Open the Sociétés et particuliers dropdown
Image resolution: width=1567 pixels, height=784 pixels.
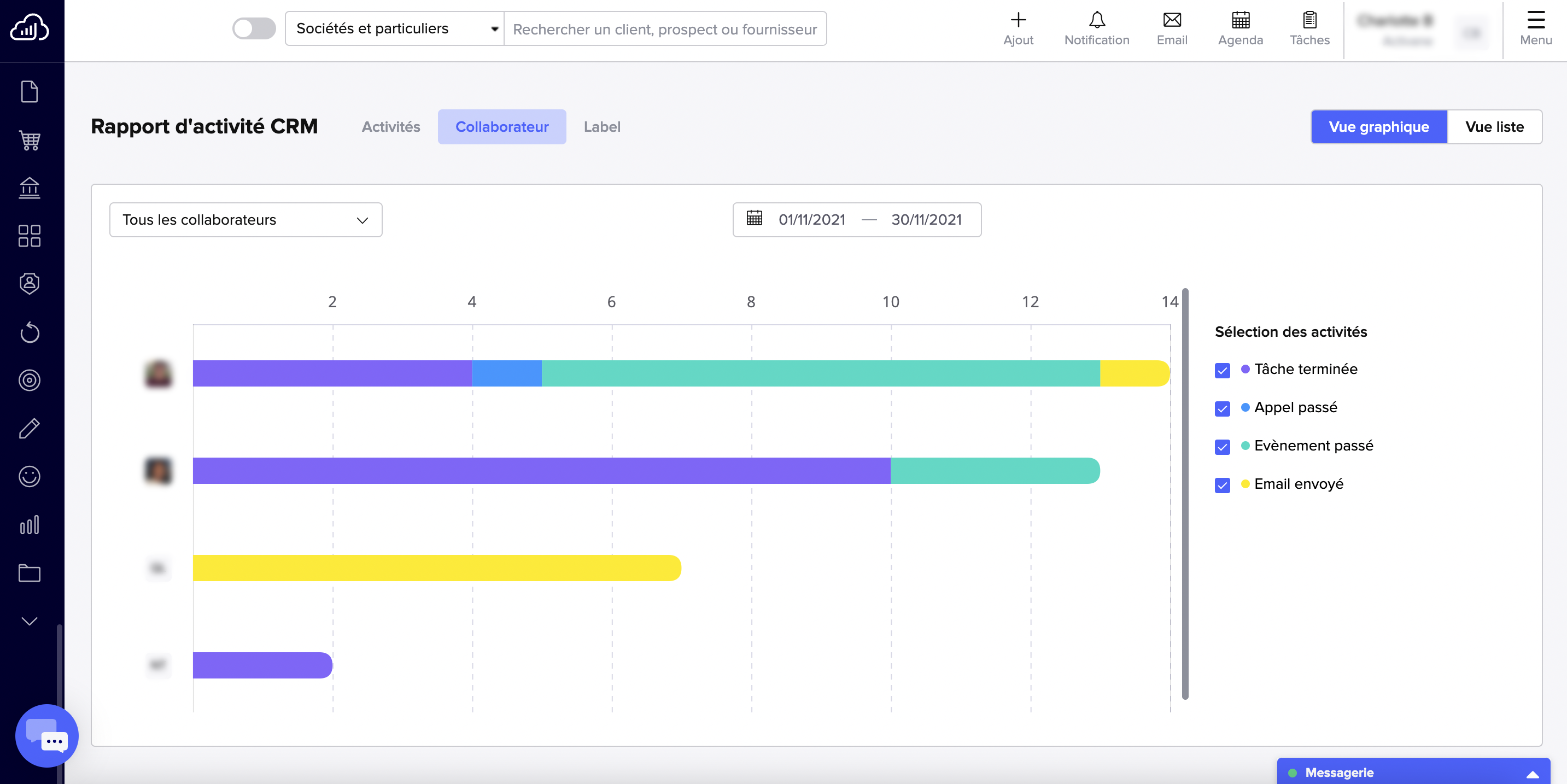395,28
